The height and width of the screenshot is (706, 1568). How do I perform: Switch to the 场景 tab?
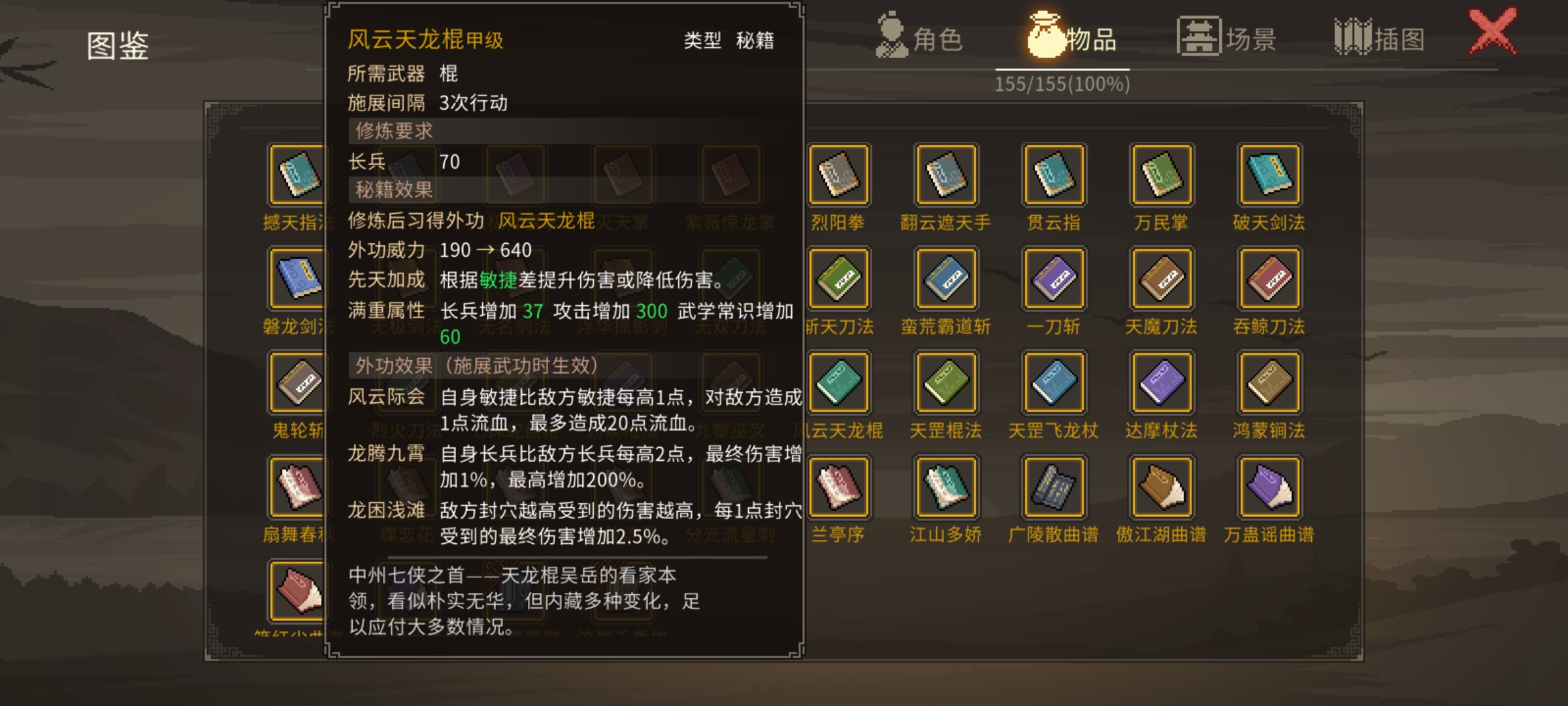coord(1227,38)
